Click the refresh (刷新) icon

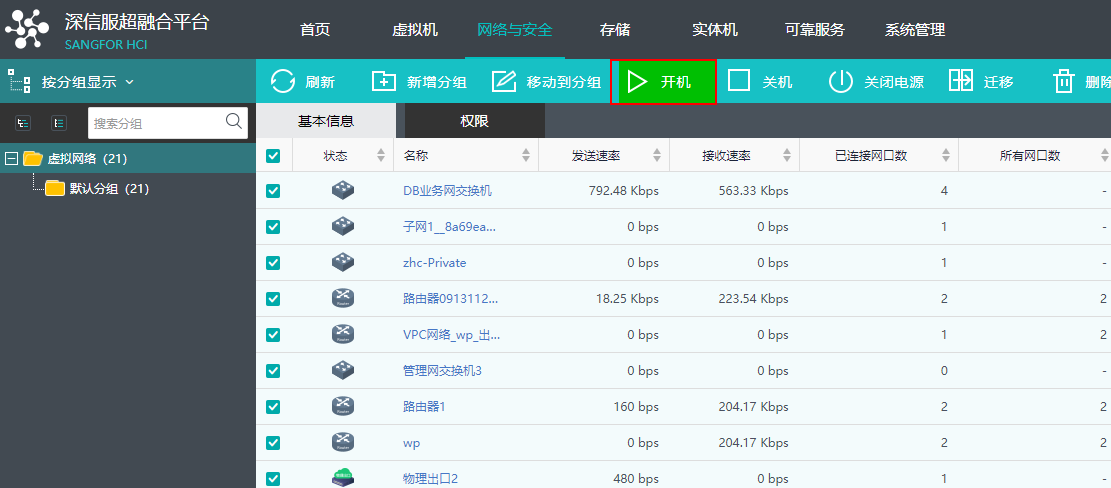(283, 81)
